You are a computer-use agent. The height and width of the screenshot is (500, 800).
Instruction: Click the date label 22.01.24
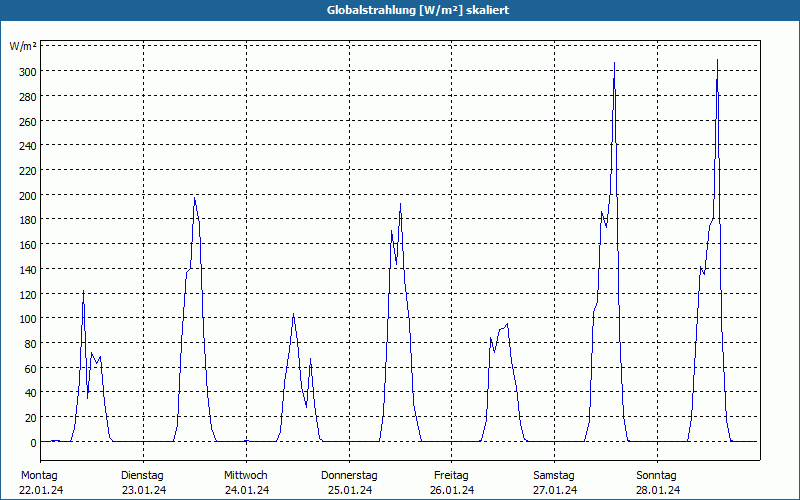(x=41, y=490)
